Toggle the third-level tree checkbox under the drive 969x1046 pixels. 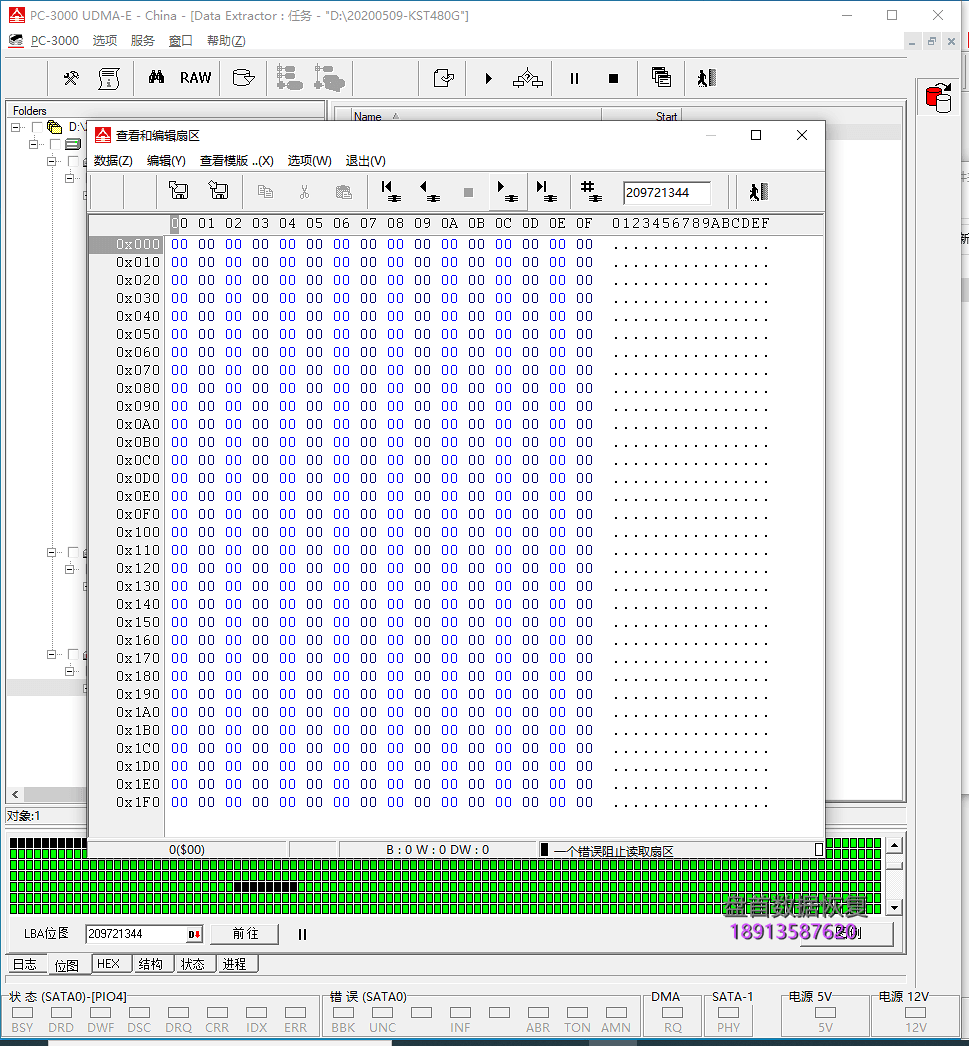pos(73,161)
